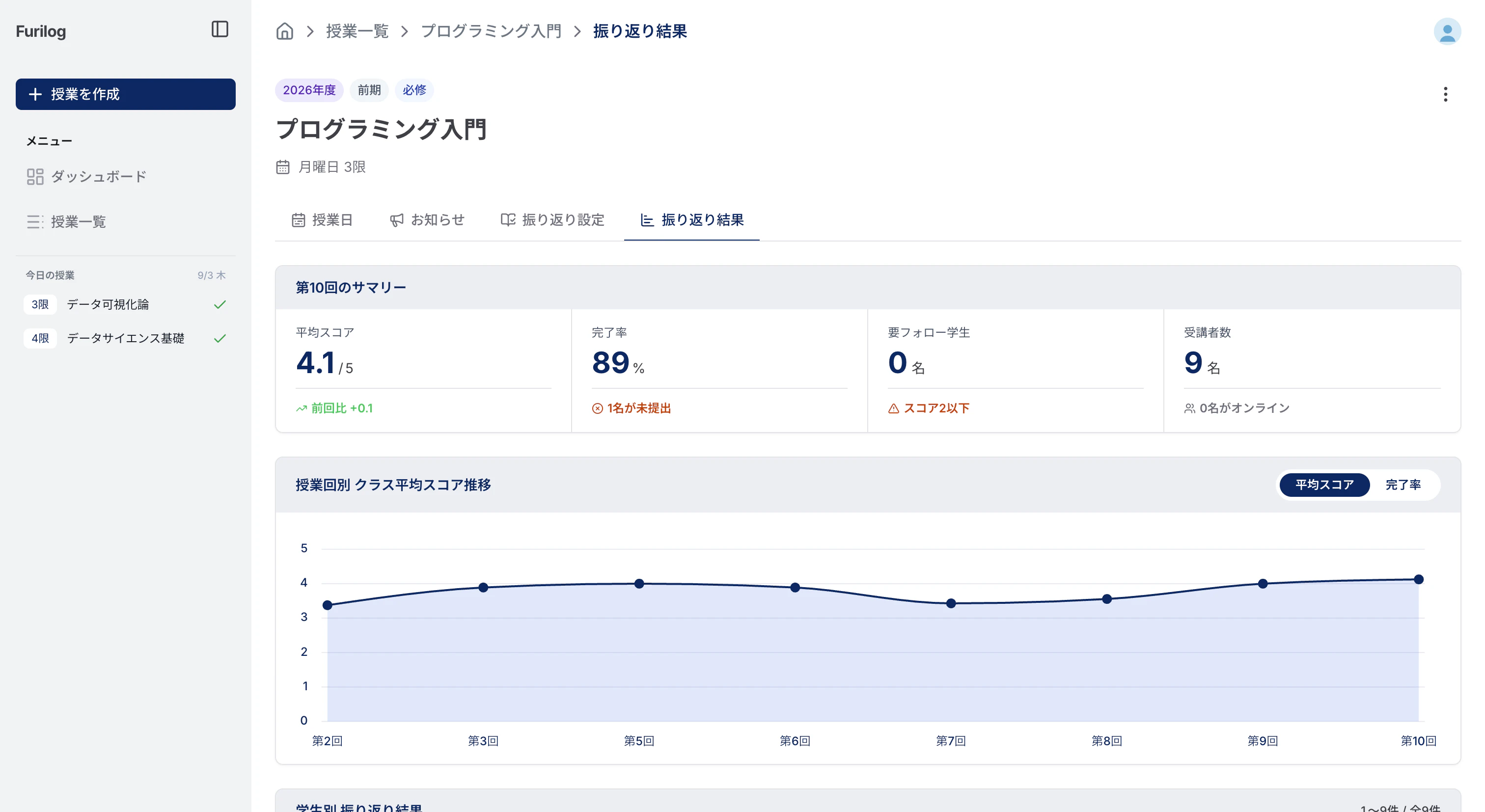Open today's class データ可視化論

click(126, 304)
